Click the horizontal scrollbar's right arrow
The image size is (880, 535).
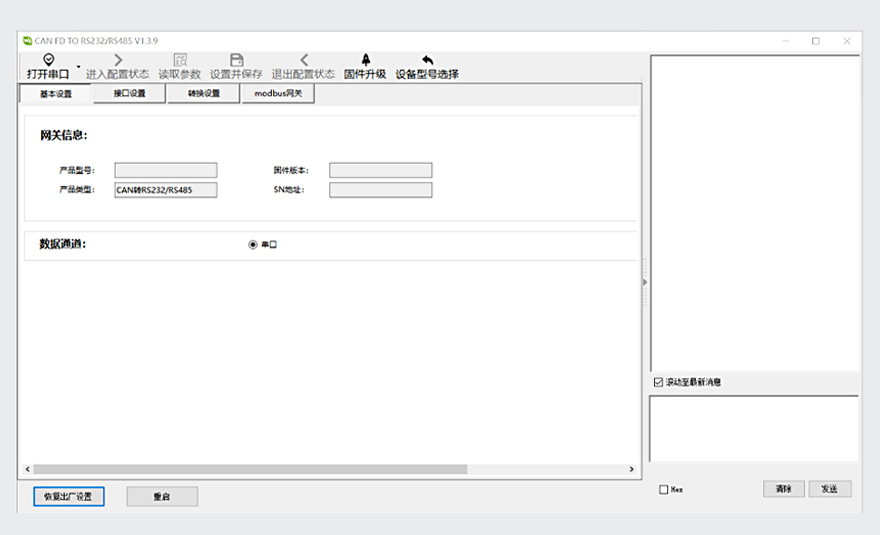[x=631, y=469]
